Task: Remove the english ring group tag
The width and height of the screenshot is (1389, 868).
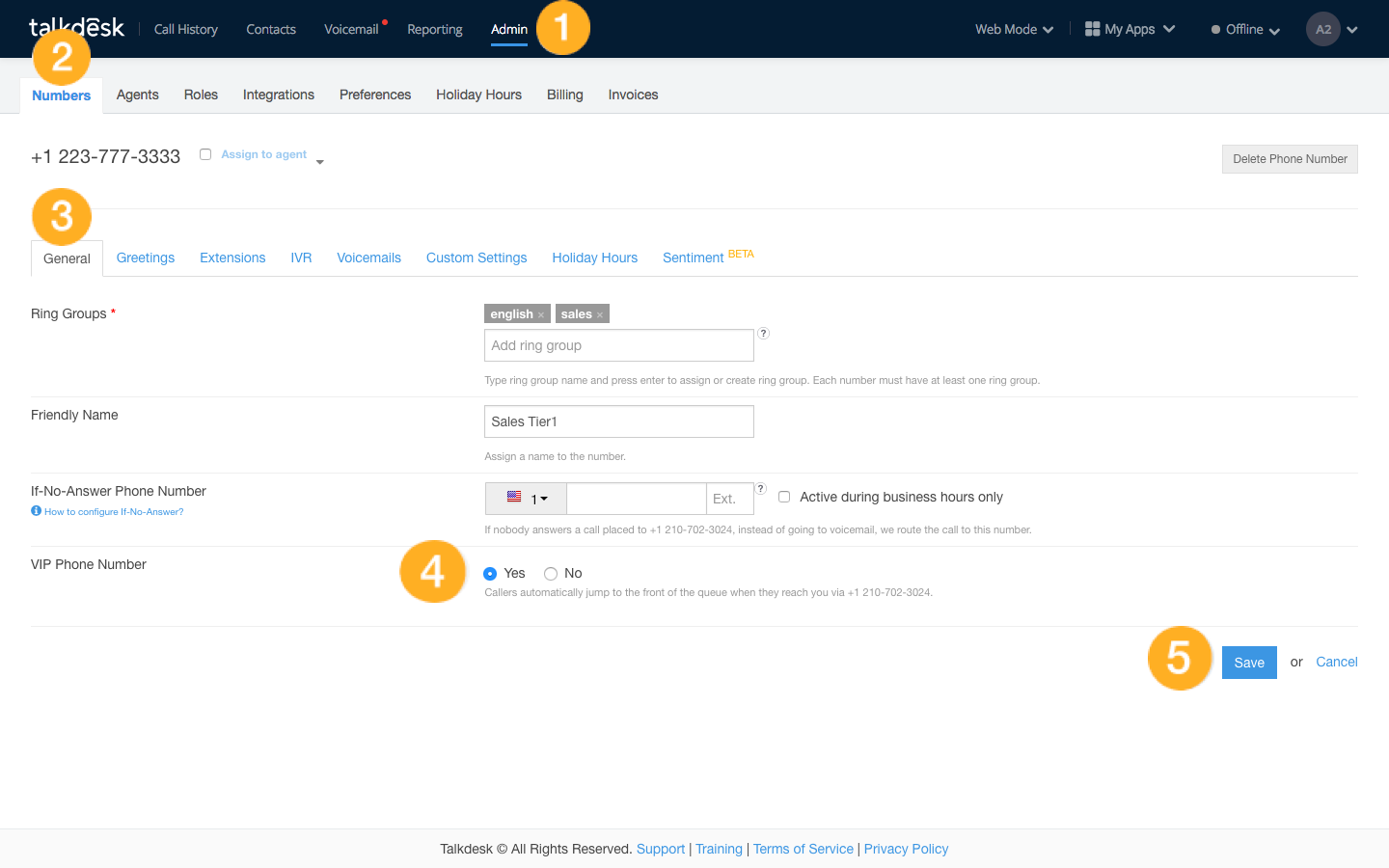Action: (x=541, y=314)
